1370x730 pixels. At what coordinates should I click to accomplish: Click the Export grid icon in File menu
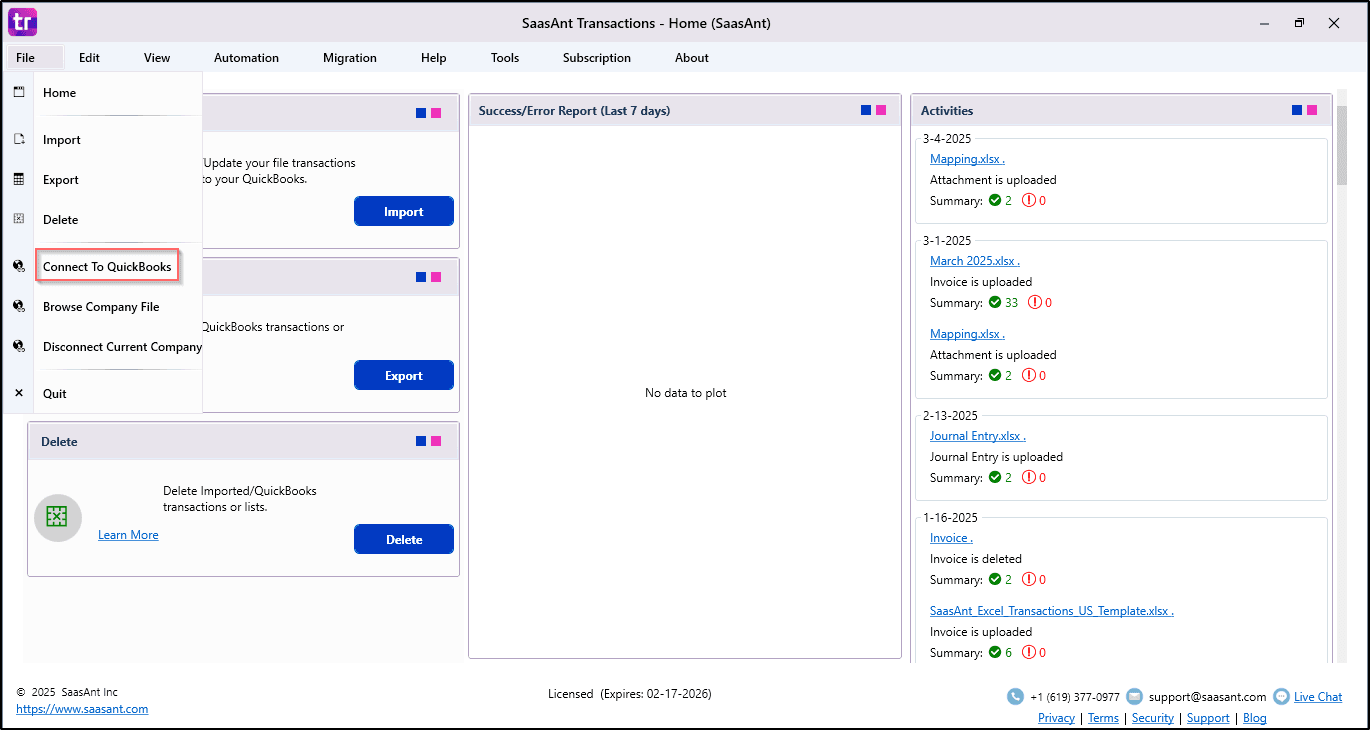click(x=18, y=180)
